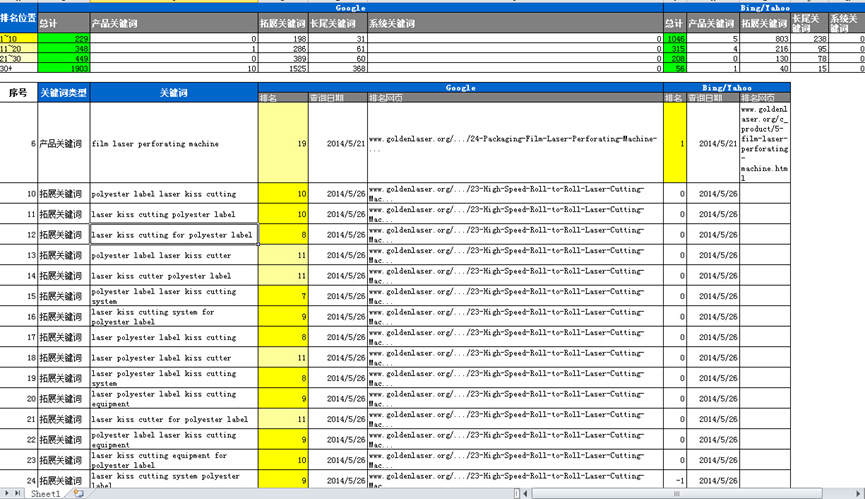Click the Bing/Yahoo green total cell 1046

point(674,39)
